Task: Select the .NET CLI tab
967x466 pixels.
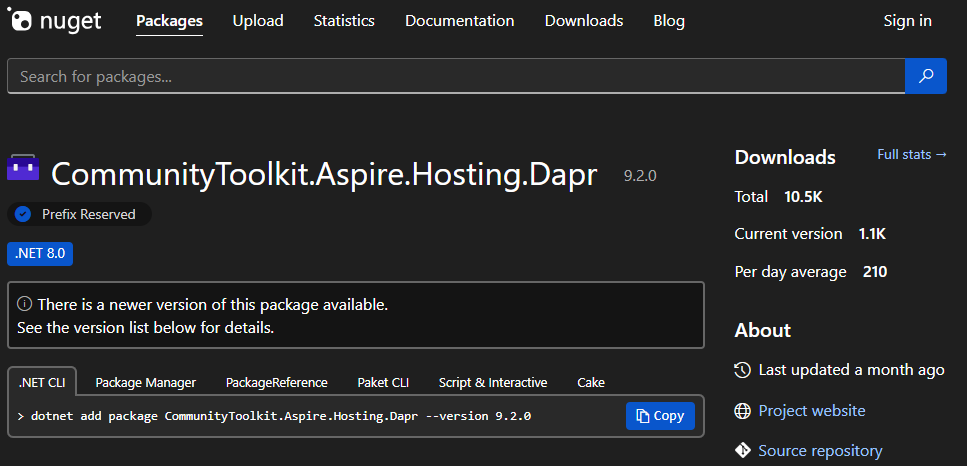Action: point(42,382)
